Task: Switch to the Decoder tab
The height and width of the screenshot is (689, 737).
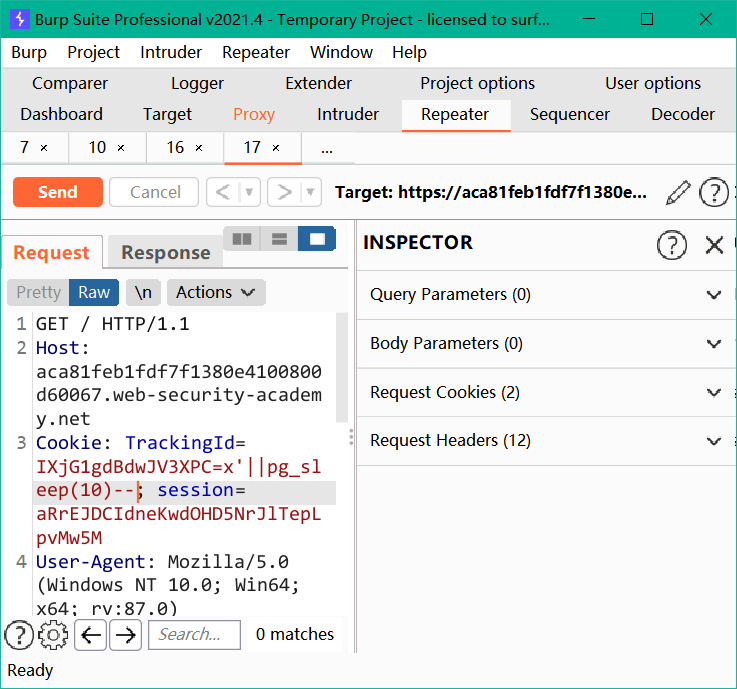Action: (683, 114)
